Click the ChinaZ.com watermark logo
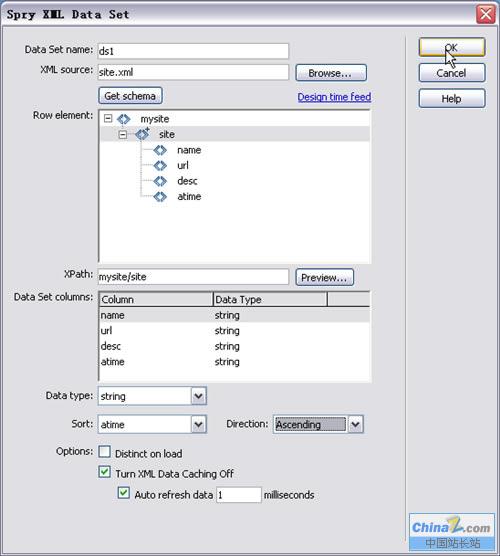This screenshot has width=500, height=556. (451, 532)
